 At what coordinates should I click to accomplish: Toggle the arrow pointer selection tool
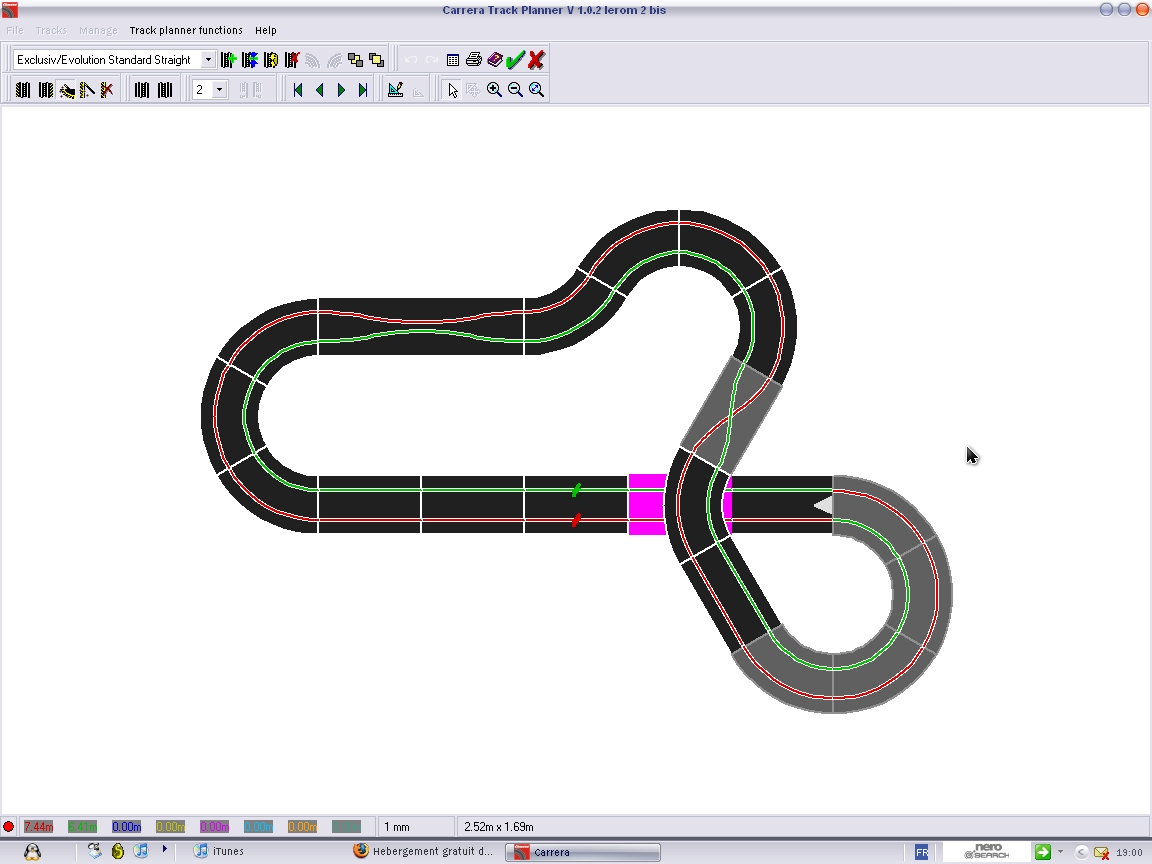tap(452, 90)
